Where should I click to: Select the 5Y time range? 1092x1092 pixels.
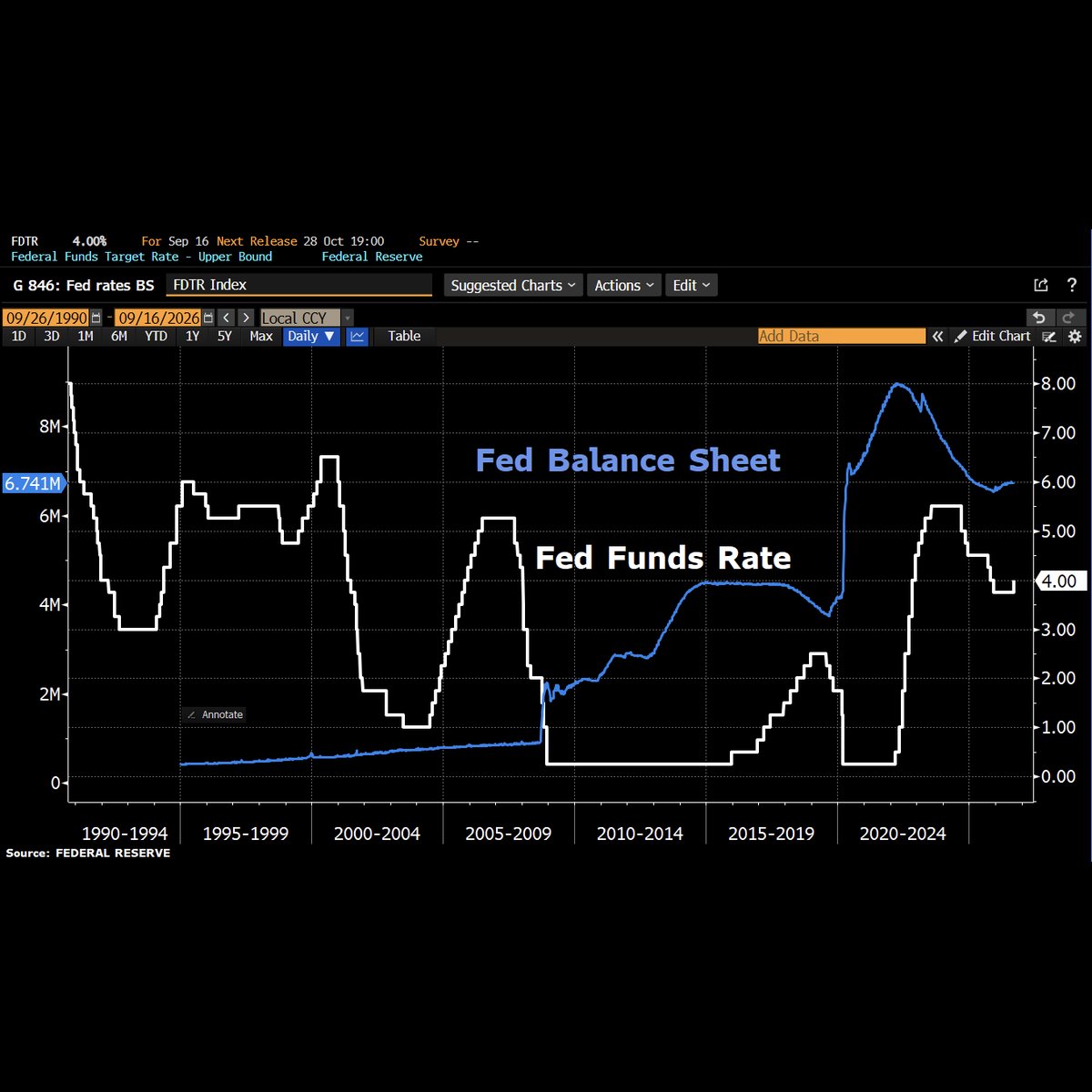(x=225, y=337)
